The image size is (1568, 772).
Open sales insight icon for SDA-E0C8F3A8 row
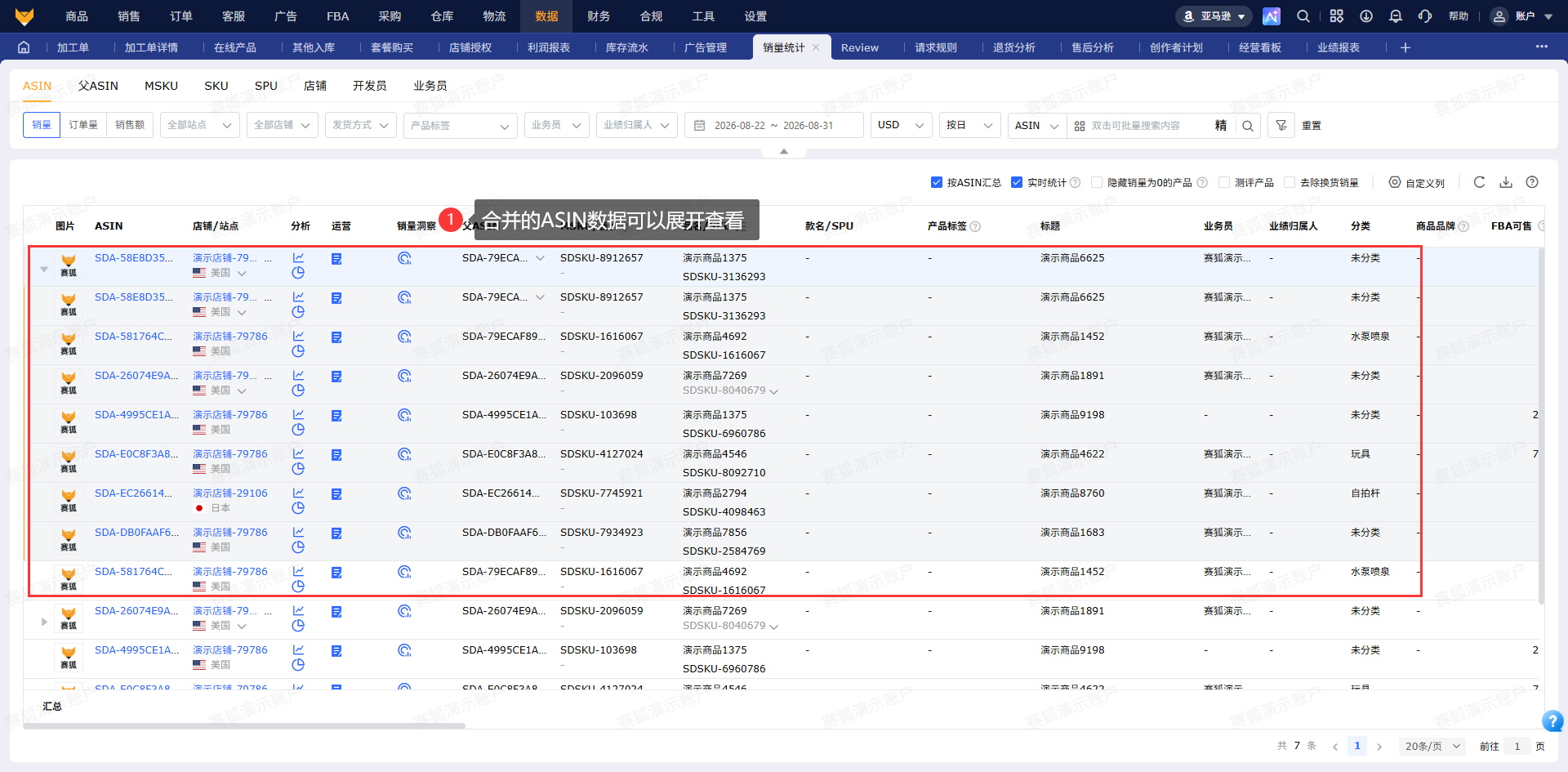tap(404, 454)
